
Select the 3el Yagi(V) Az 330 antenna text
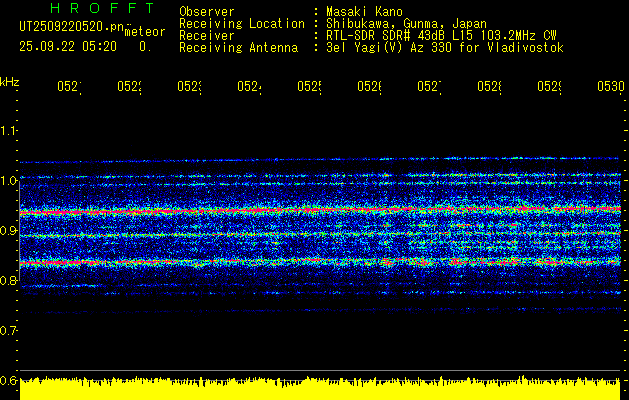(x=445, y=48)
